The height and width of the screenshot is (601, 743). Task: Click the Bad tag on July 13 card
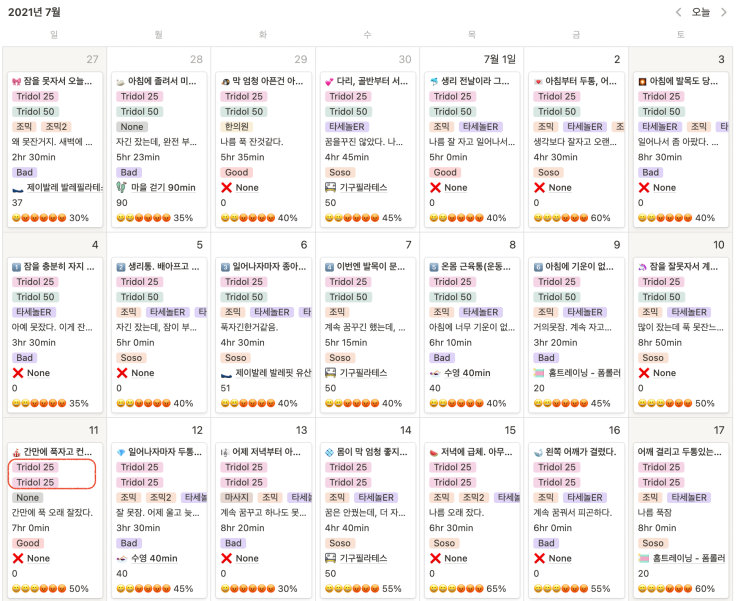[233, 543]
